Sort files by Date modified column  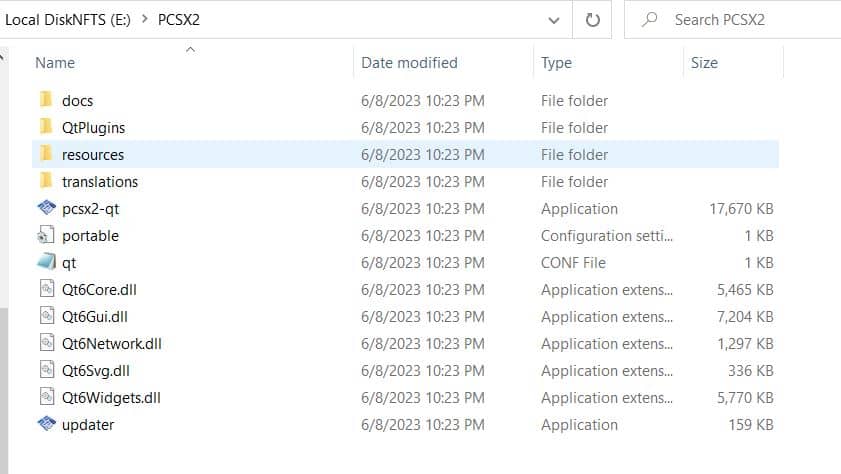(x=409, y=63)
